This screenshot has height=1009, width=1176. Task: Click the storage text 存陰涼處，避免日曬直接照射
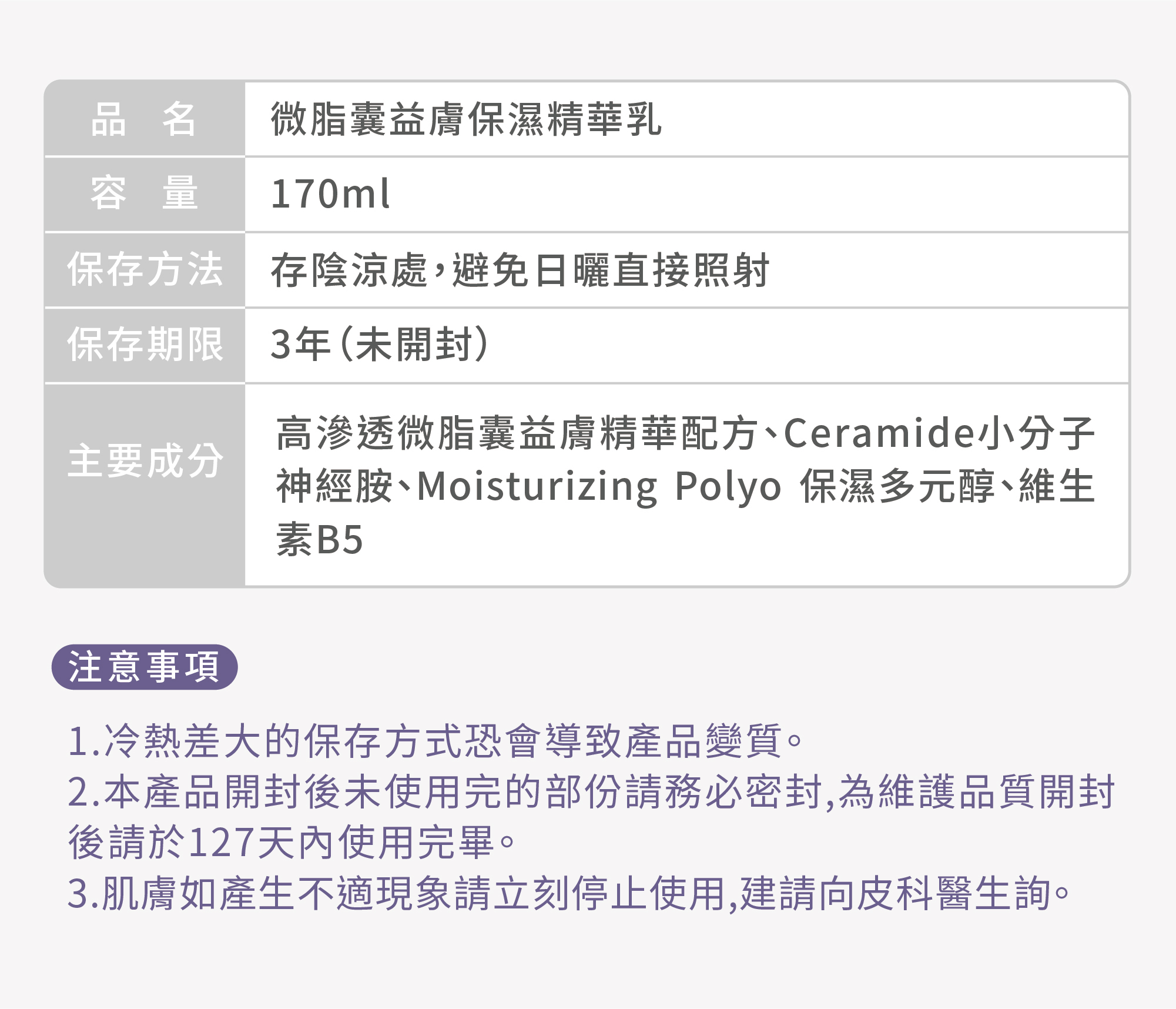pos(520,270)
